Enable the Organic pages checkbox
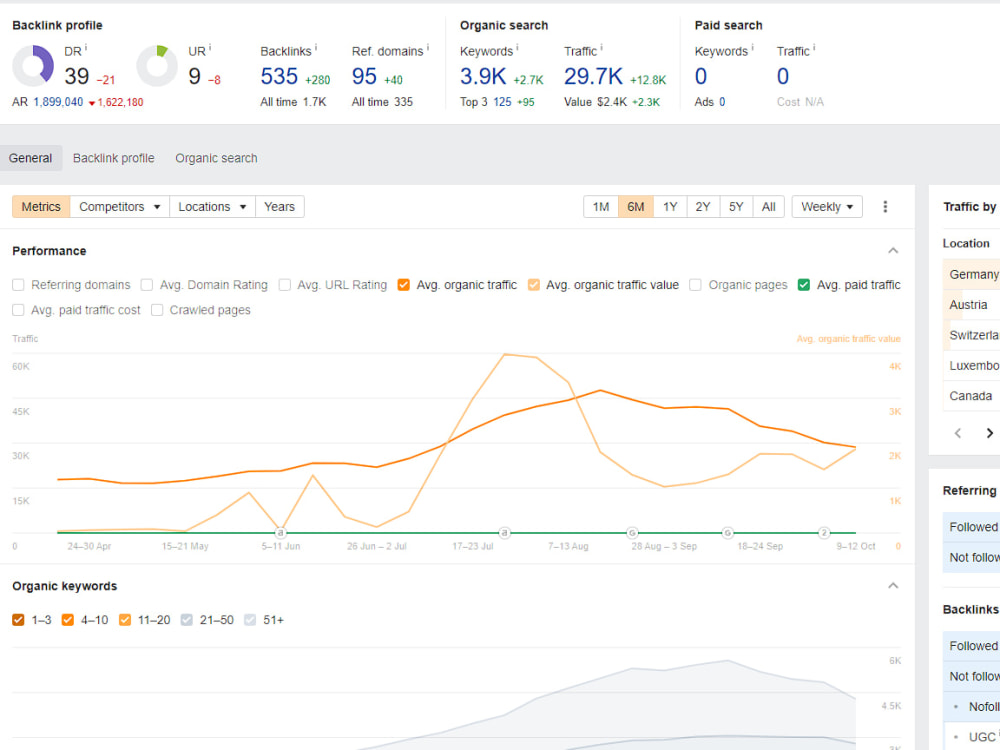The width and height of the screenshot is (1000, 750). pyautogui.click(x=696, y=284)
